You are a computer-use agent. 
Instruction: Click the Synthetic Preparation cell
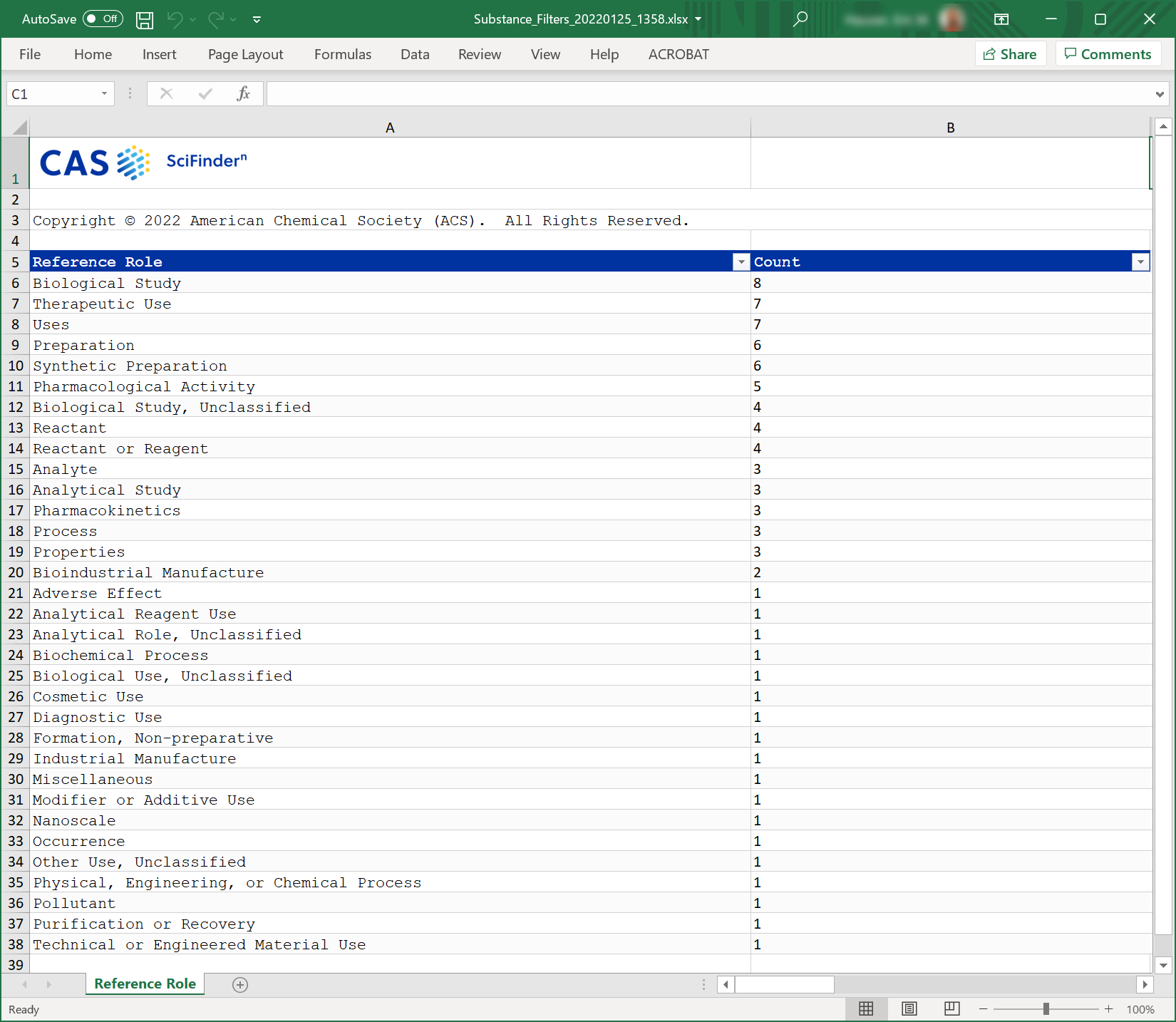(x=390, y=366)
